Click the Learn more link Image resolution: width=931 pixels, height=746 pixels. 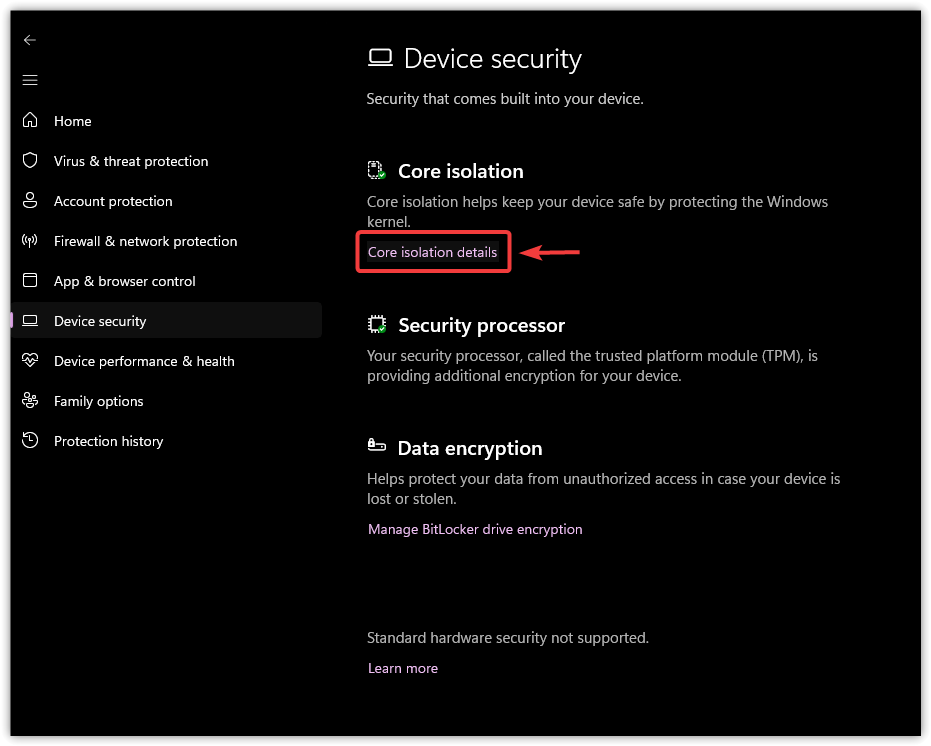click(403, 668)
